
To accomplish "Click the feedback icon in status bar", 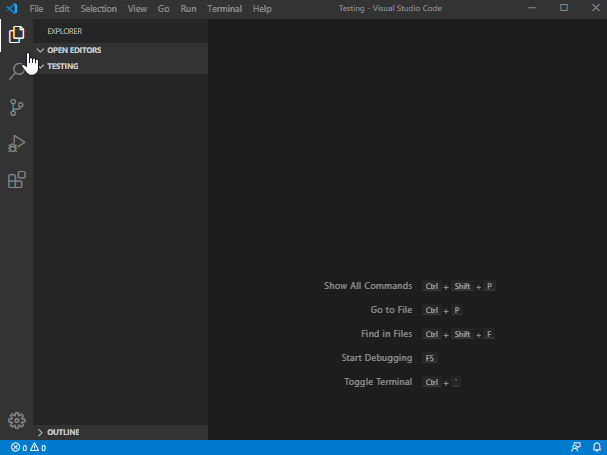I will pos(576,447).
